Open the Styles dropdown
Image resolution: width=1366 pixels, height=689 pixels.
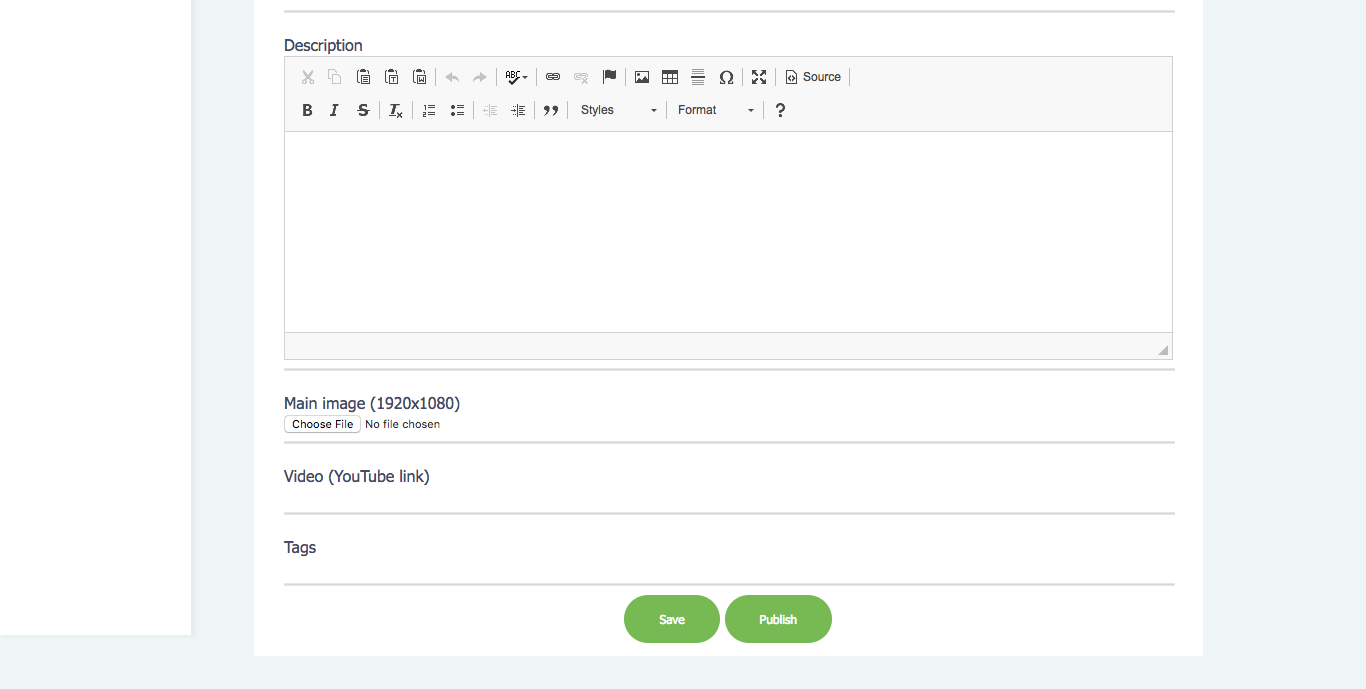tap(619, 110)
